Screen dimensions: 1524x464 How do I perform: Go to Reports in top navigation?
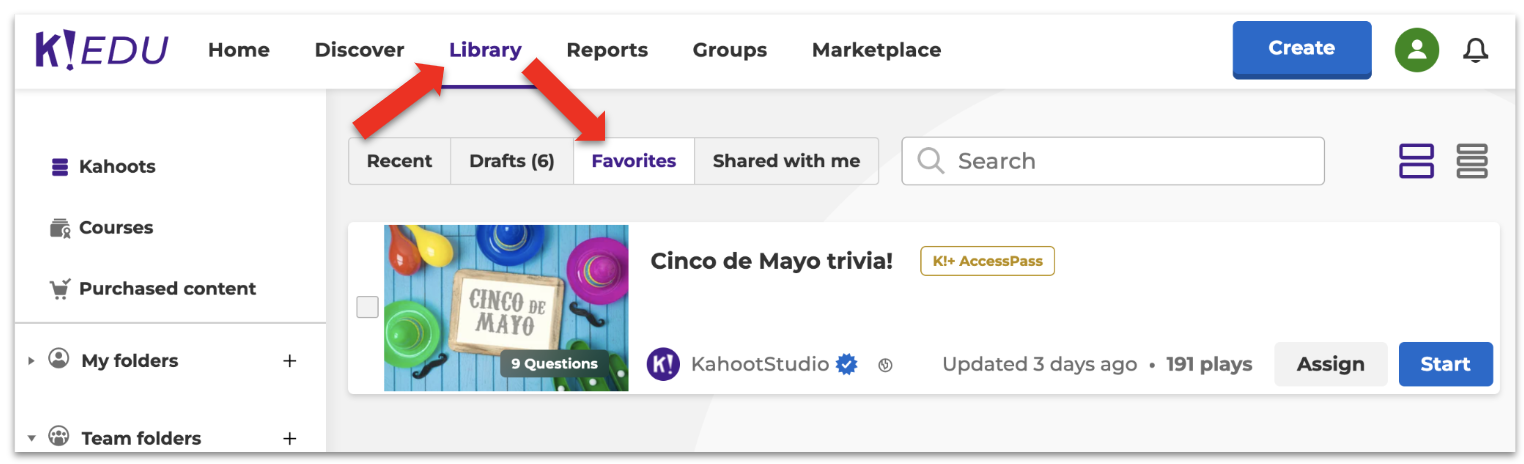[606, 50]
